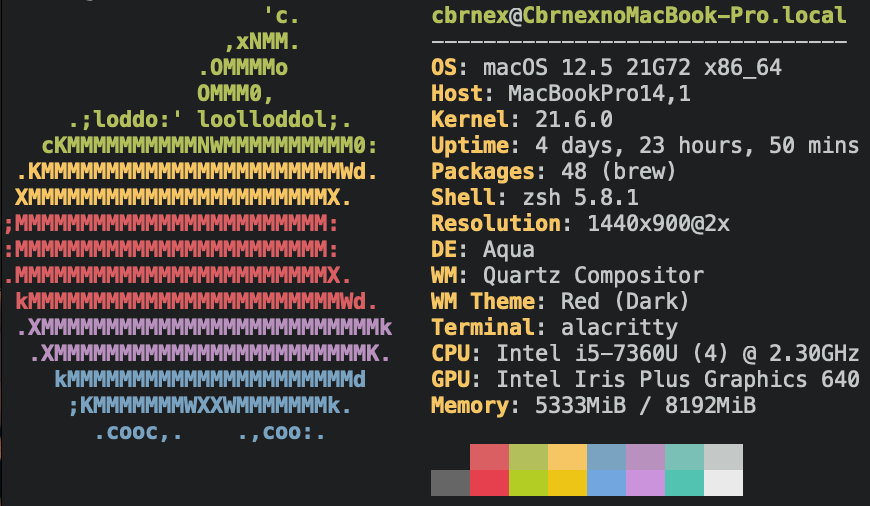Click the muted purple top-row color block
Viewport: 870px width, 506px height.
click(x=645, y=457)
